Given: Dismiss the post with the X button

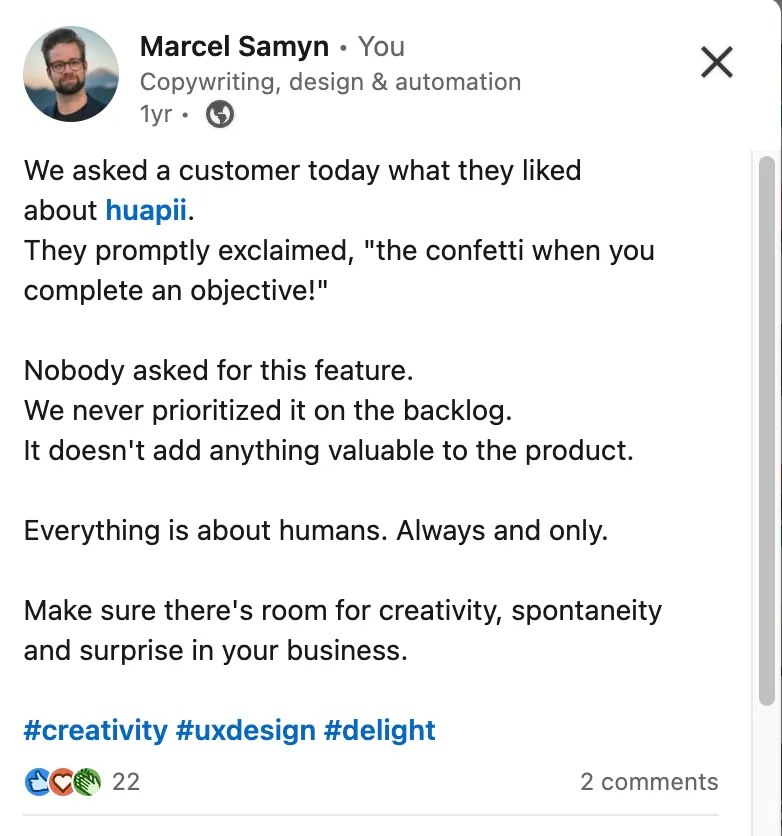Looking at the screenshot, I should (x=716, y=62).
